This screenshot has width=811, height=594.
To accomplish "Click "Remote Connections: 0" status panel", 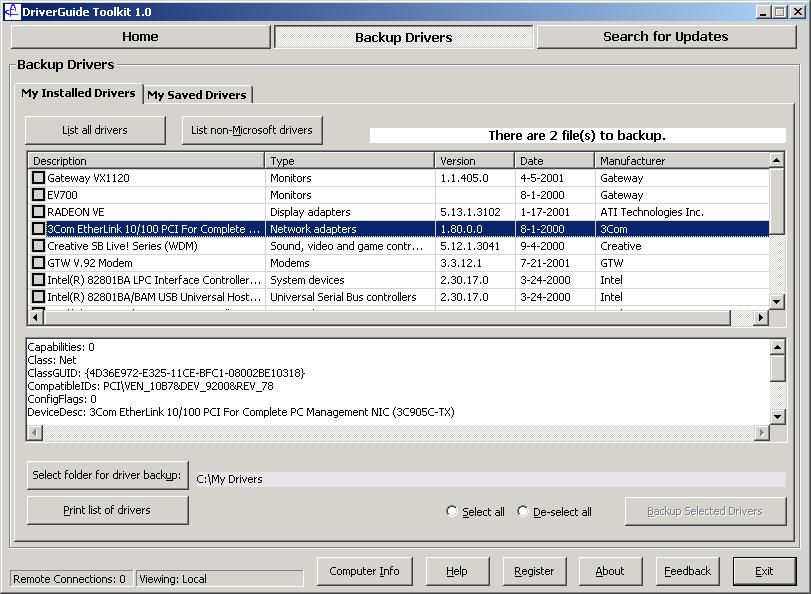I will click(71, 578).
